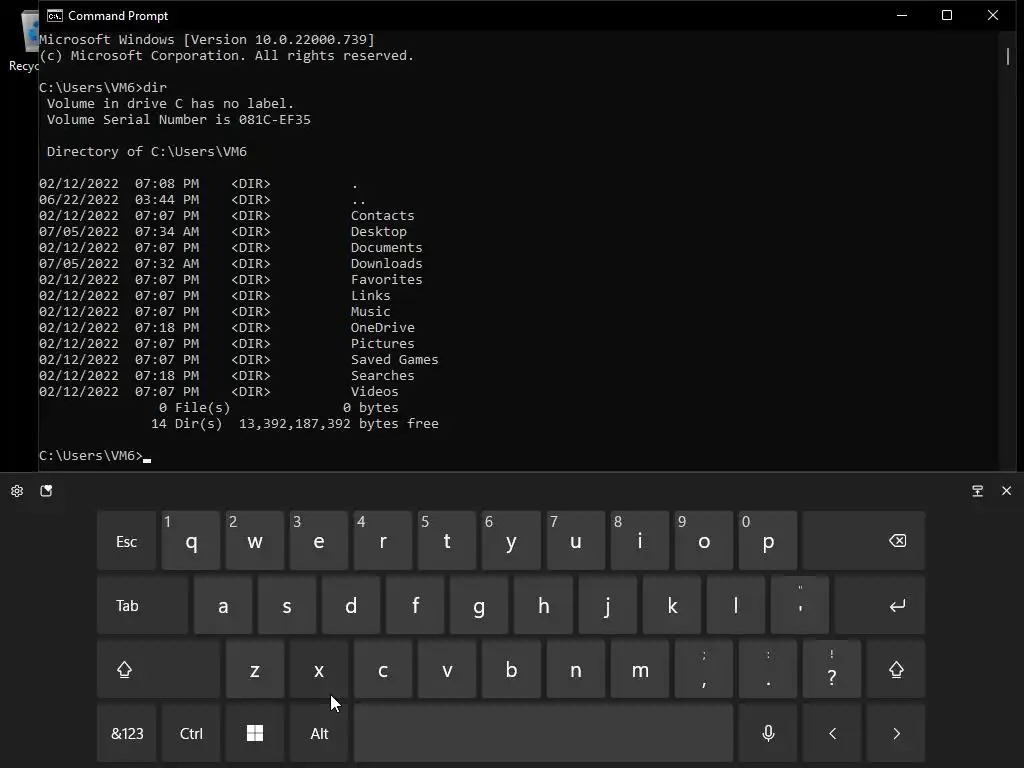Tap the s key
Viewport: 1024px width, 768px height.
[x=287, y=605]
